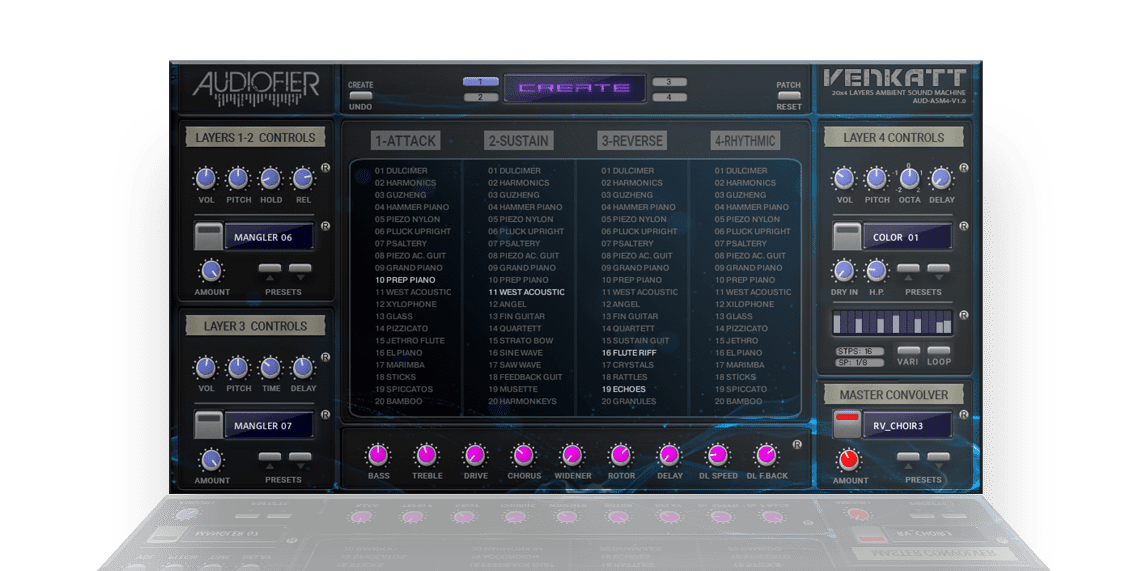Click the DL F.BACK knob
Image resolution: width=1127 pixels, height=571 pixels.
click(767, 455)
